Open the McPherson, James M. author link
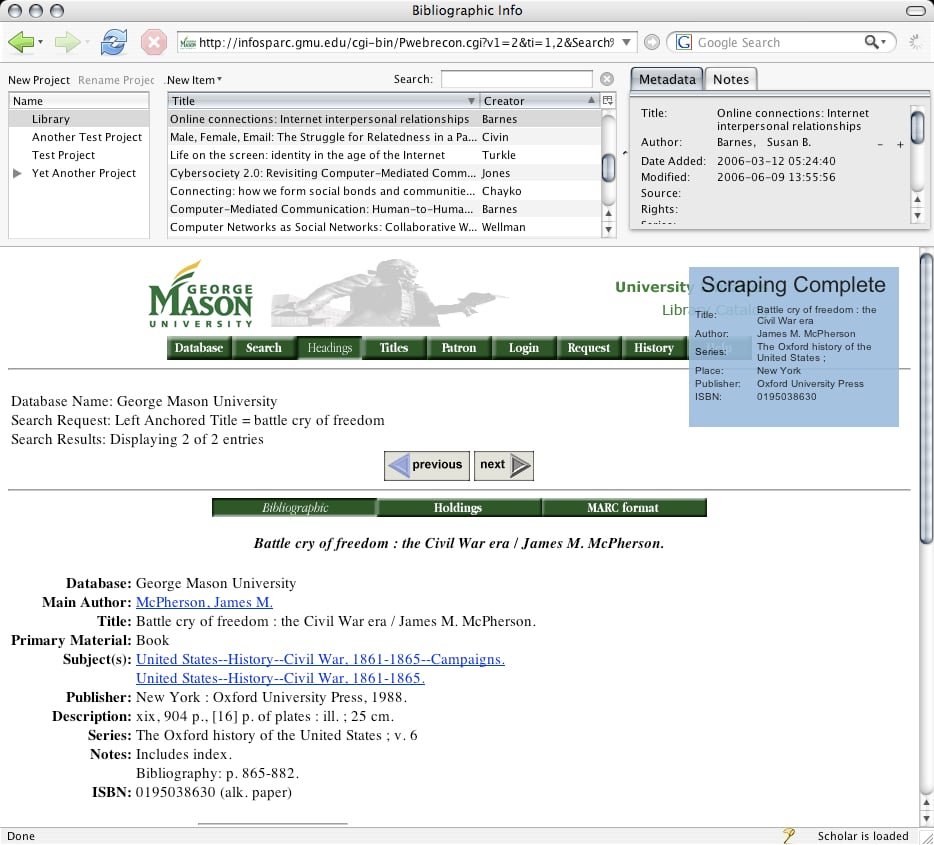The height and width of the screenshot is (845, 934). pyautogui.click(x=204, y=602)
